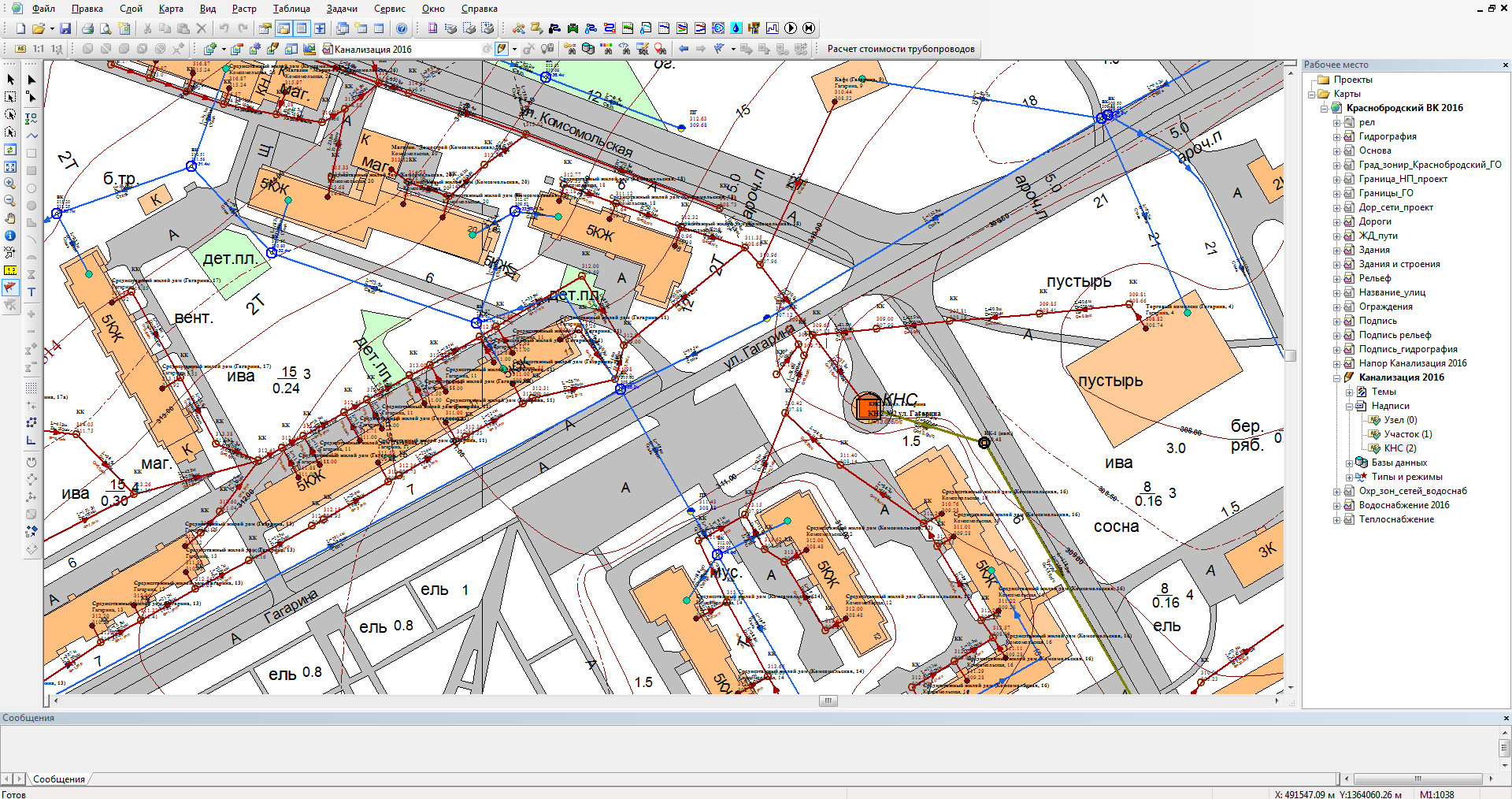The height and width of the screenshot is (799, 1512).
Task: Open the Задачи menu
Action: [341, 9]
